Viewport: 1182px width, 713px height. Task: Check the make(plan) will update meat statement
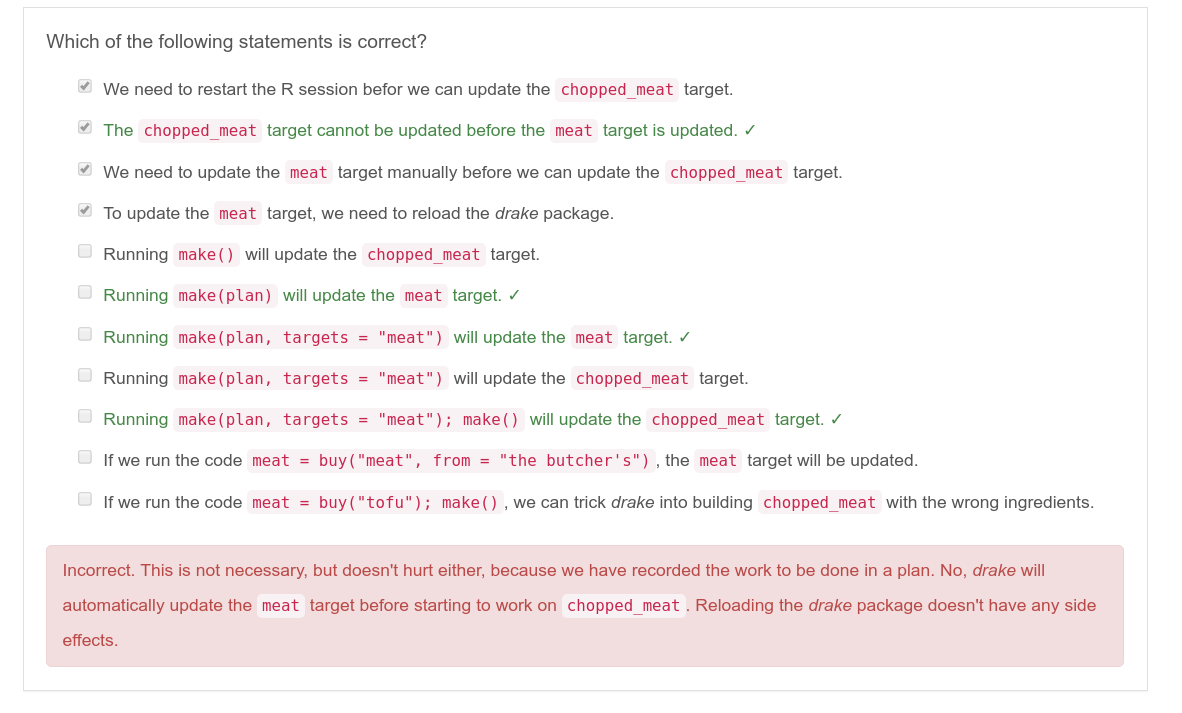pyautogui.click(x=85, y=292)
